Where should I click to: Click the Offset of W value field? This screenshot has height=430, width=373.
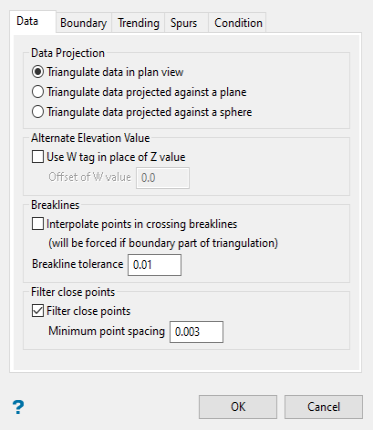coord(163,178)
